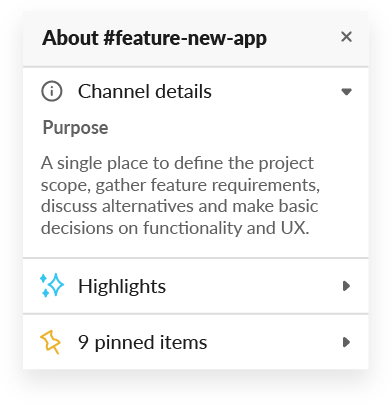Select the Channel details heading text
This screenshot has width=392, height=404.
pyautogui.click(x=145, y=91)
